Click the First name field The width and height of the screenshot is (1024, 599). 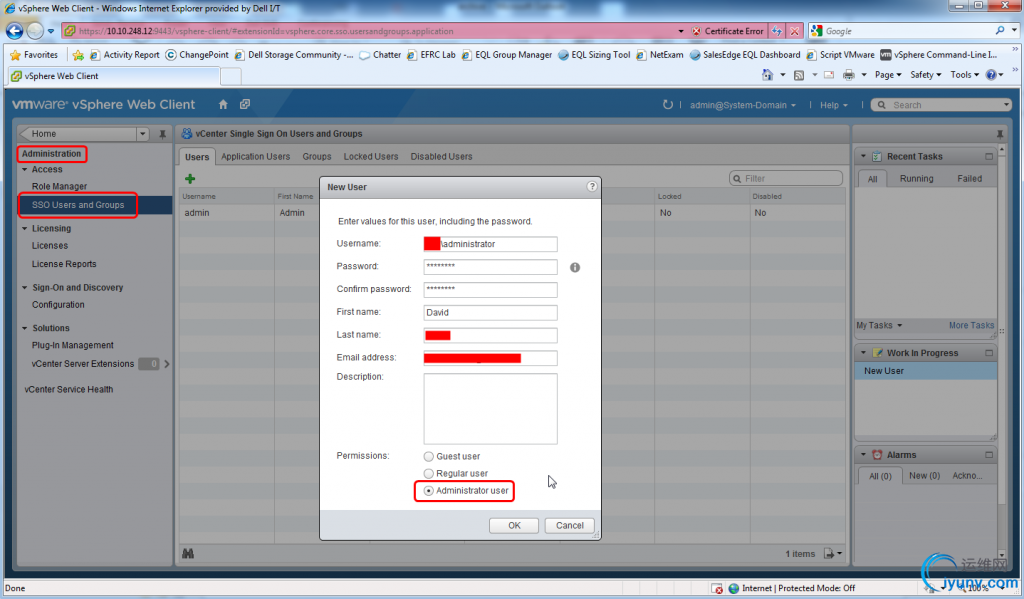[490, 313]
